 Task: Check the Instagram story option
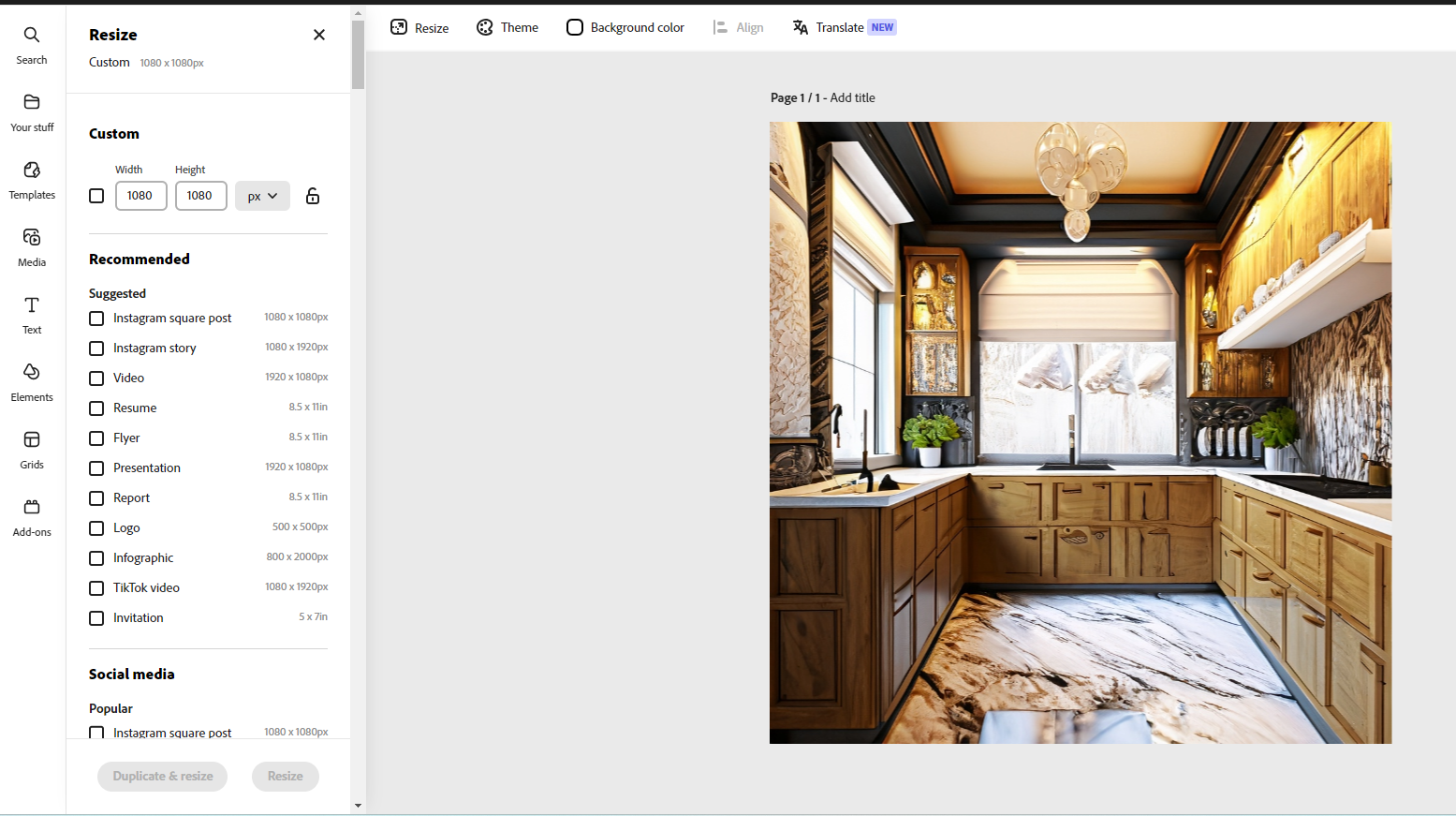96,349
